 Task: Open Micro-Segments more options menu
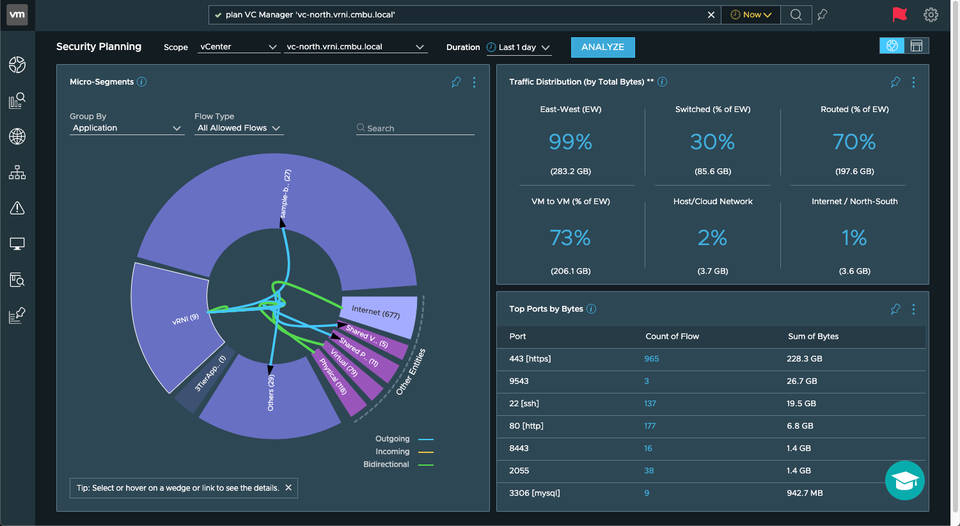474,82
